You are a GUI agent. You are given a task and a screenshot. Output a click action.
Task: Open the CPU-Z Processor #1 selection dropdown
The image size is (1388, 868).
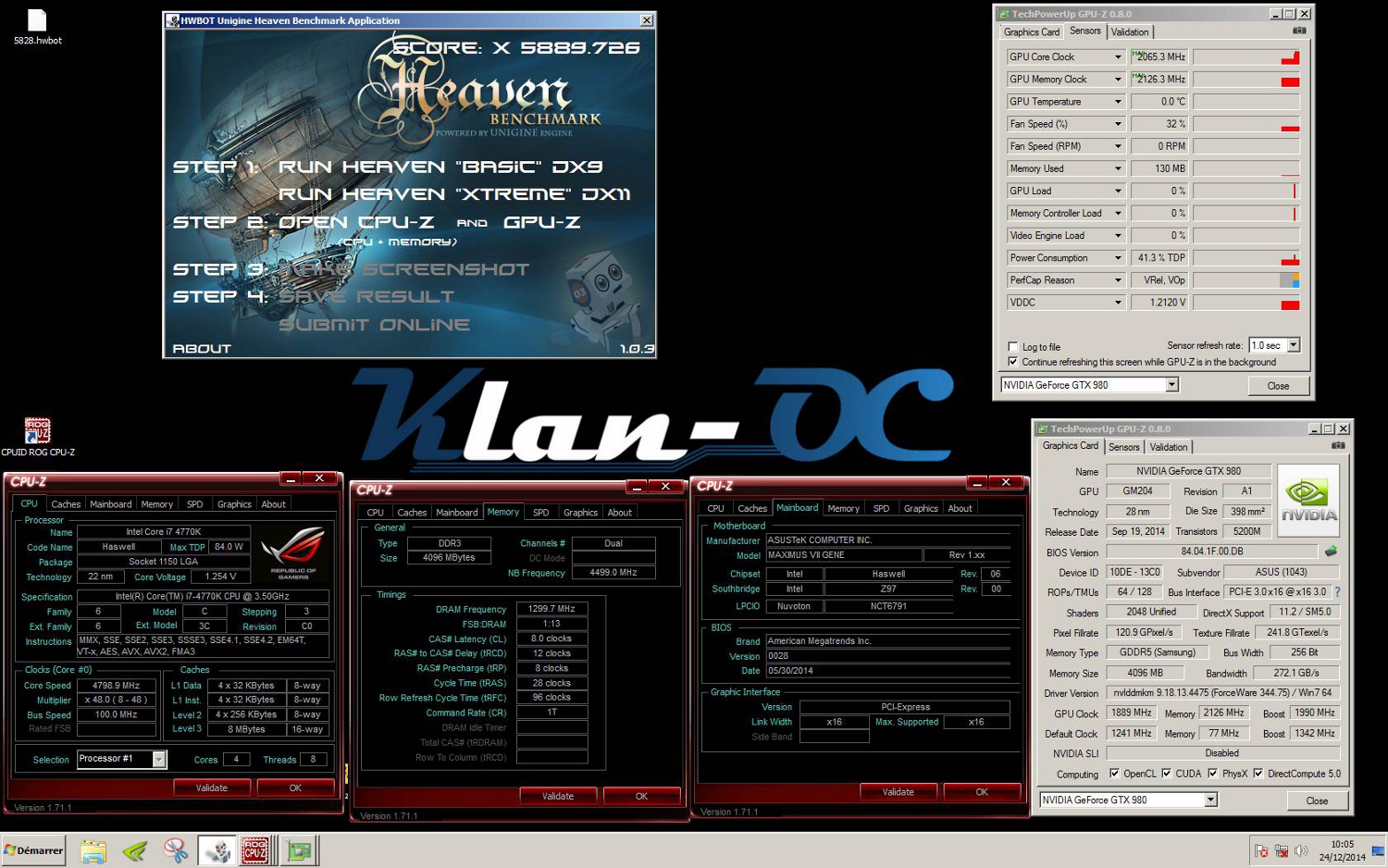point(159,760)
